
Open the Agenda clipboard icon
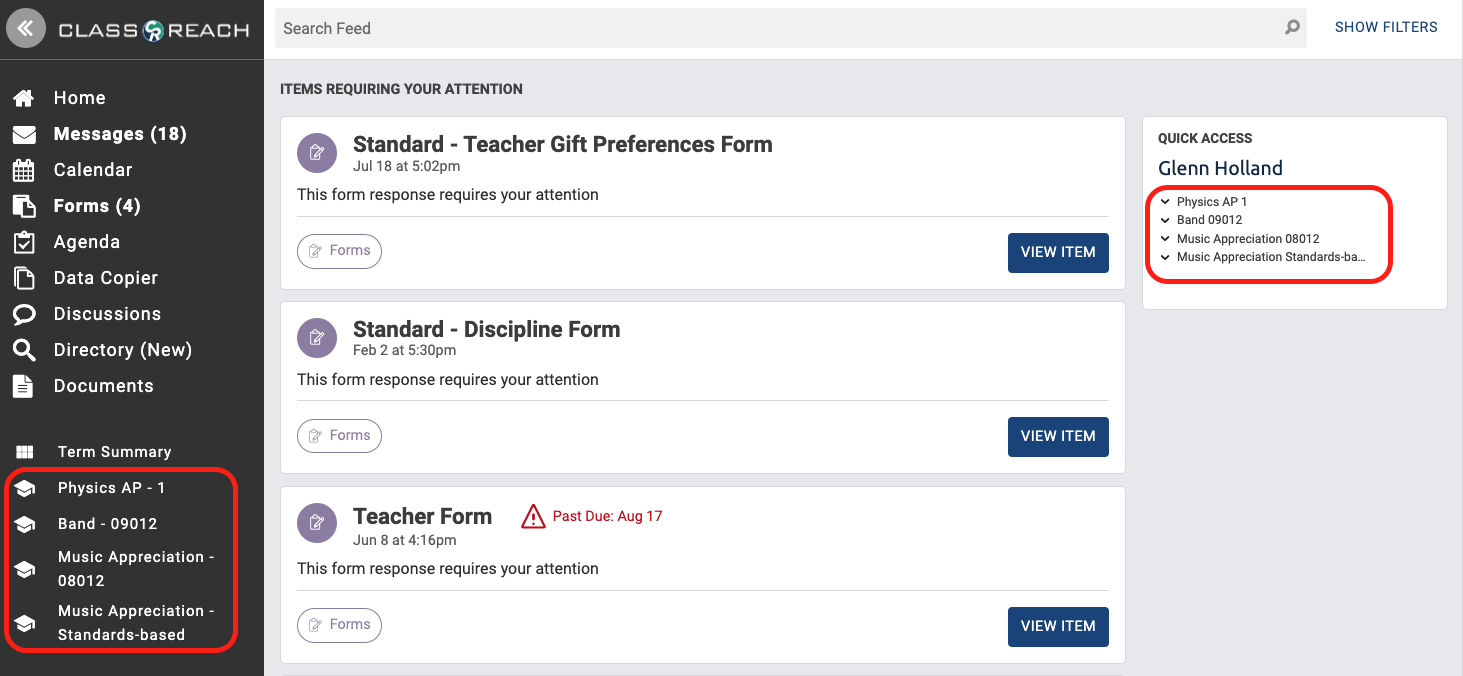pos(24,241)
